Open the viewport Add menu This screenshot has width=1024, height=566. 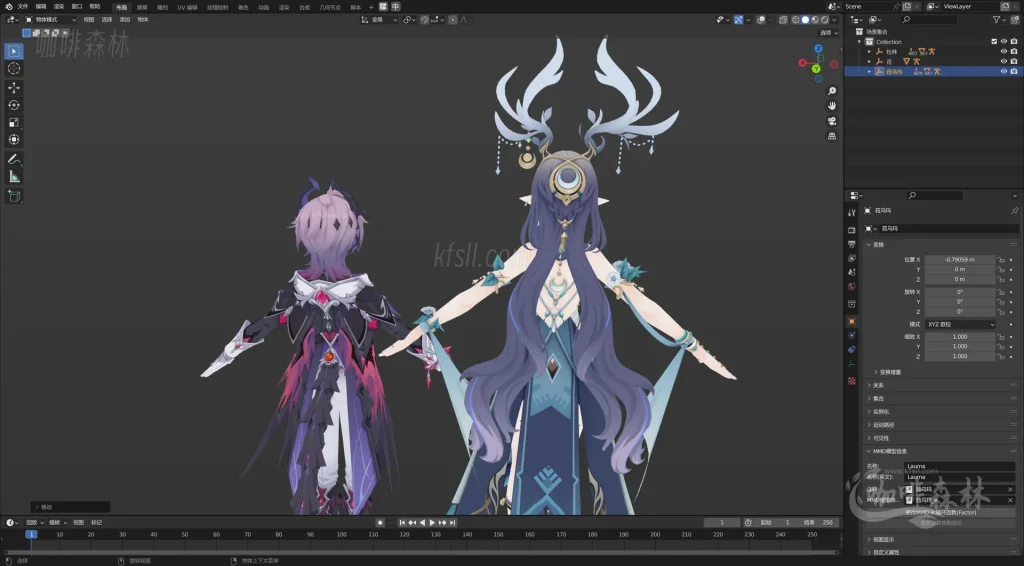[125, 20]
